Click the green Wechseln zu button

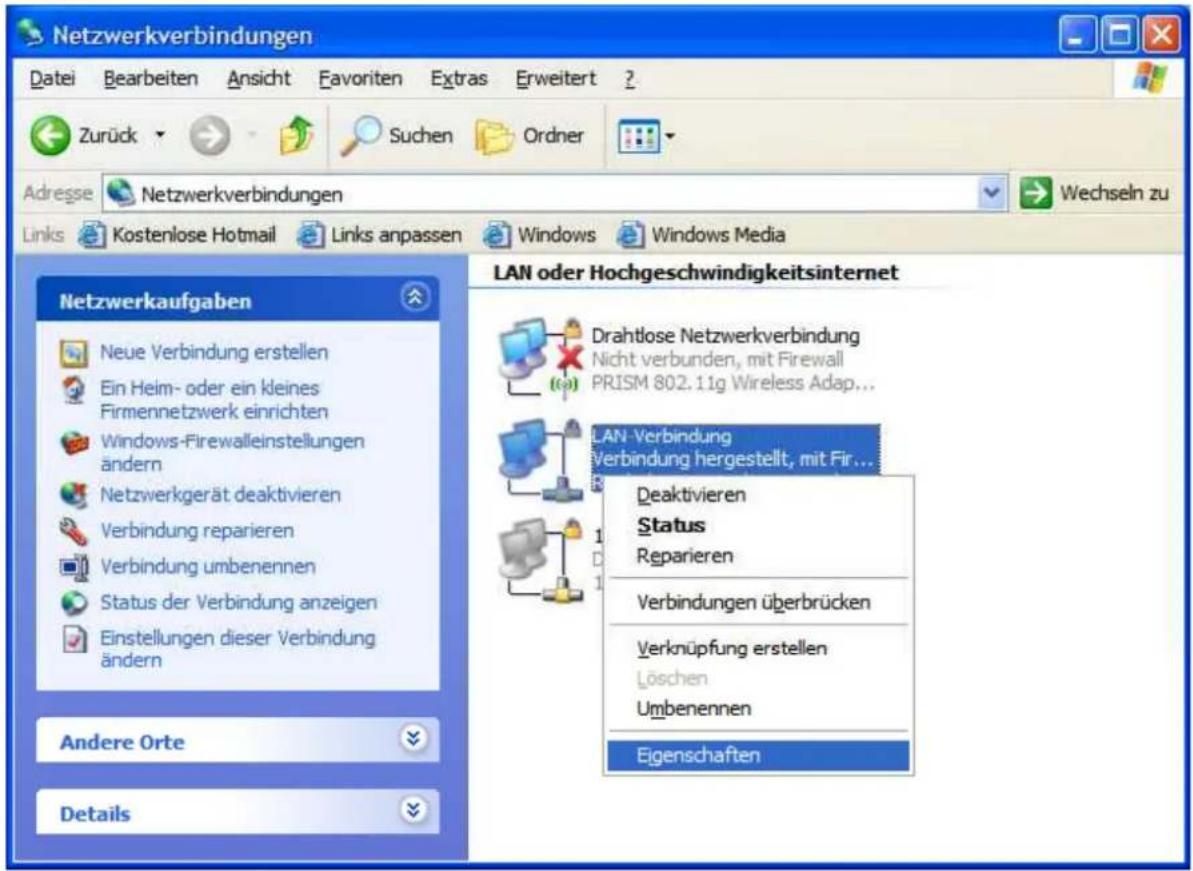[1093, 193]
